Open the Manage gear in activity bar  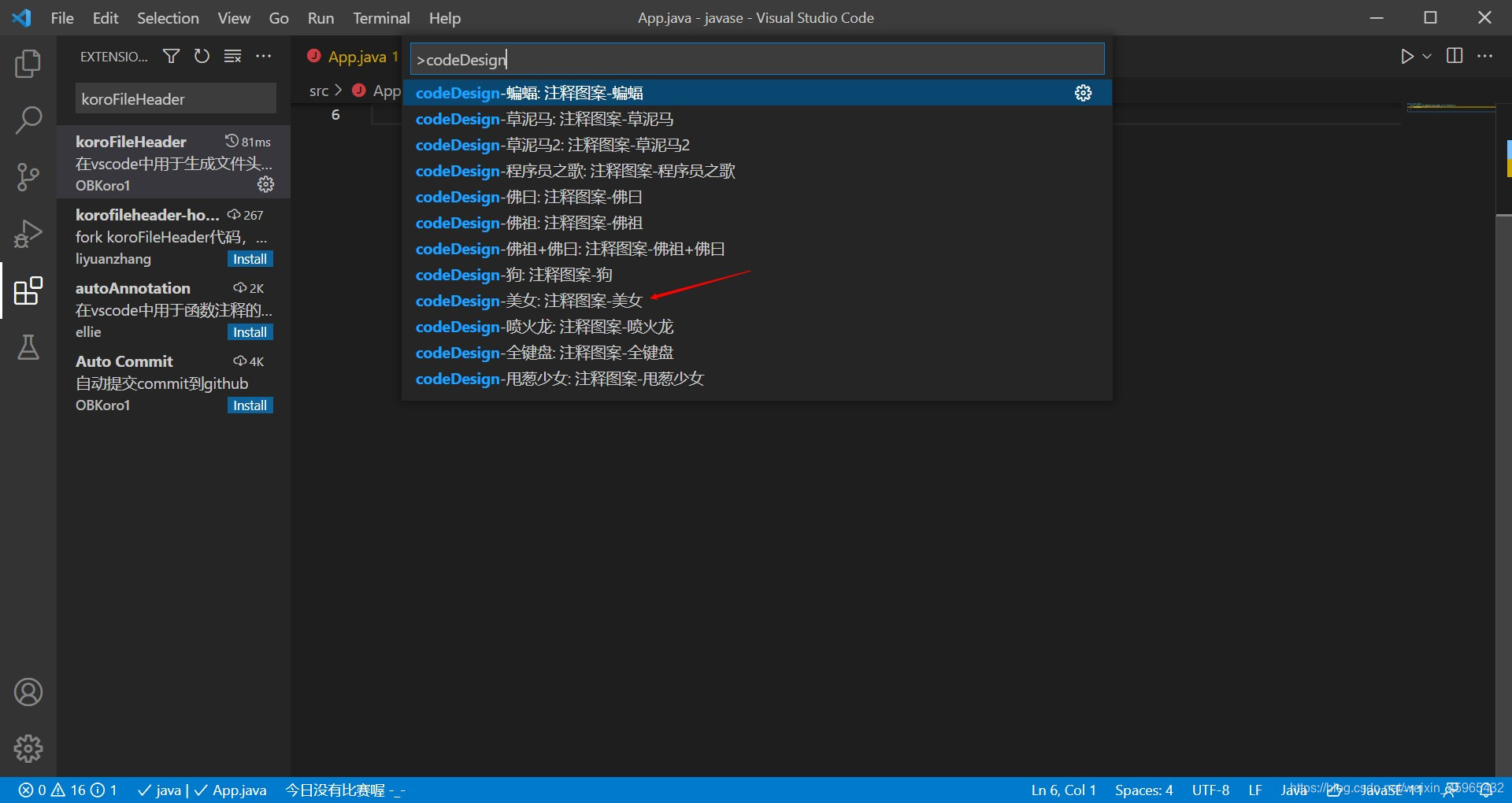click(28, 749)
